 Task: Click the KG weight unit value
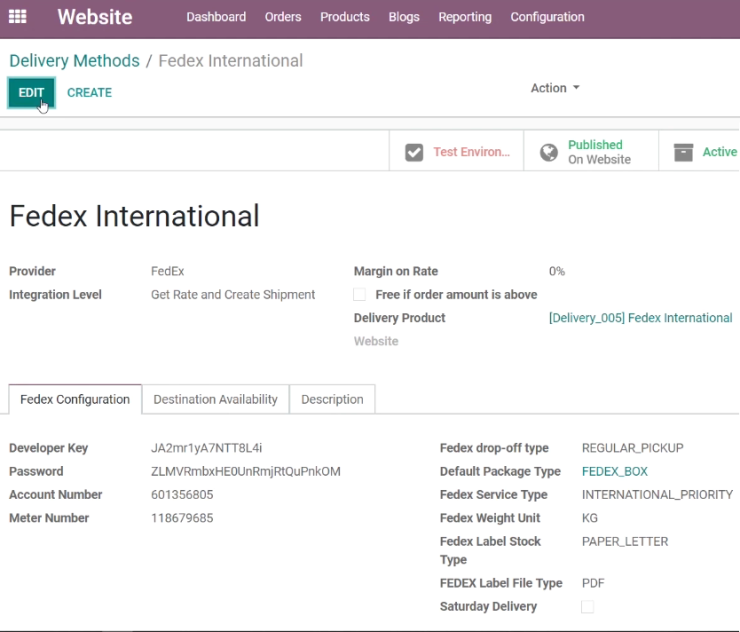(x=590, y=518)
